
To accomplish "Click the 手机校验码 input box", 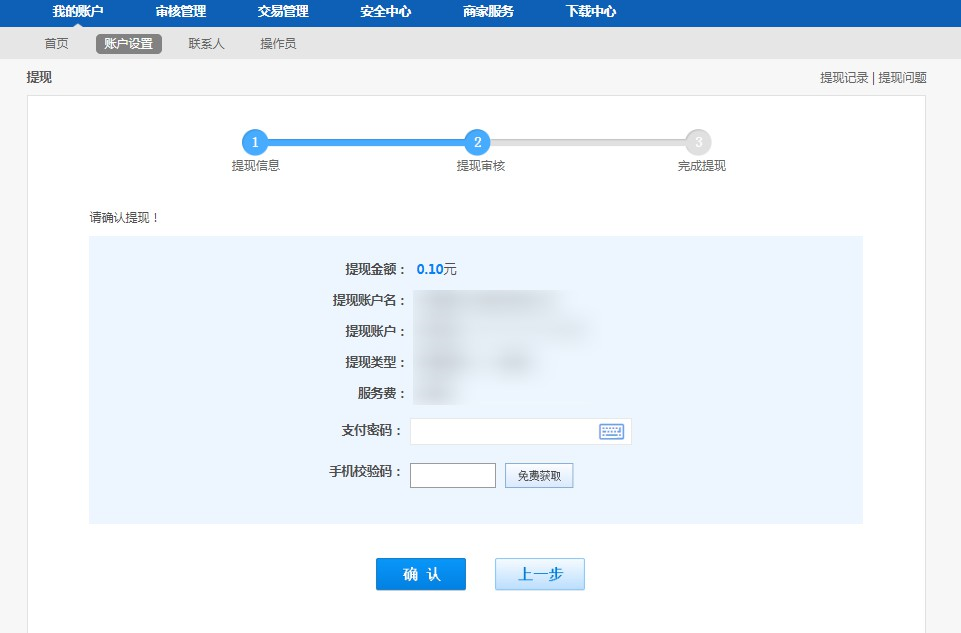I will 453,476.
